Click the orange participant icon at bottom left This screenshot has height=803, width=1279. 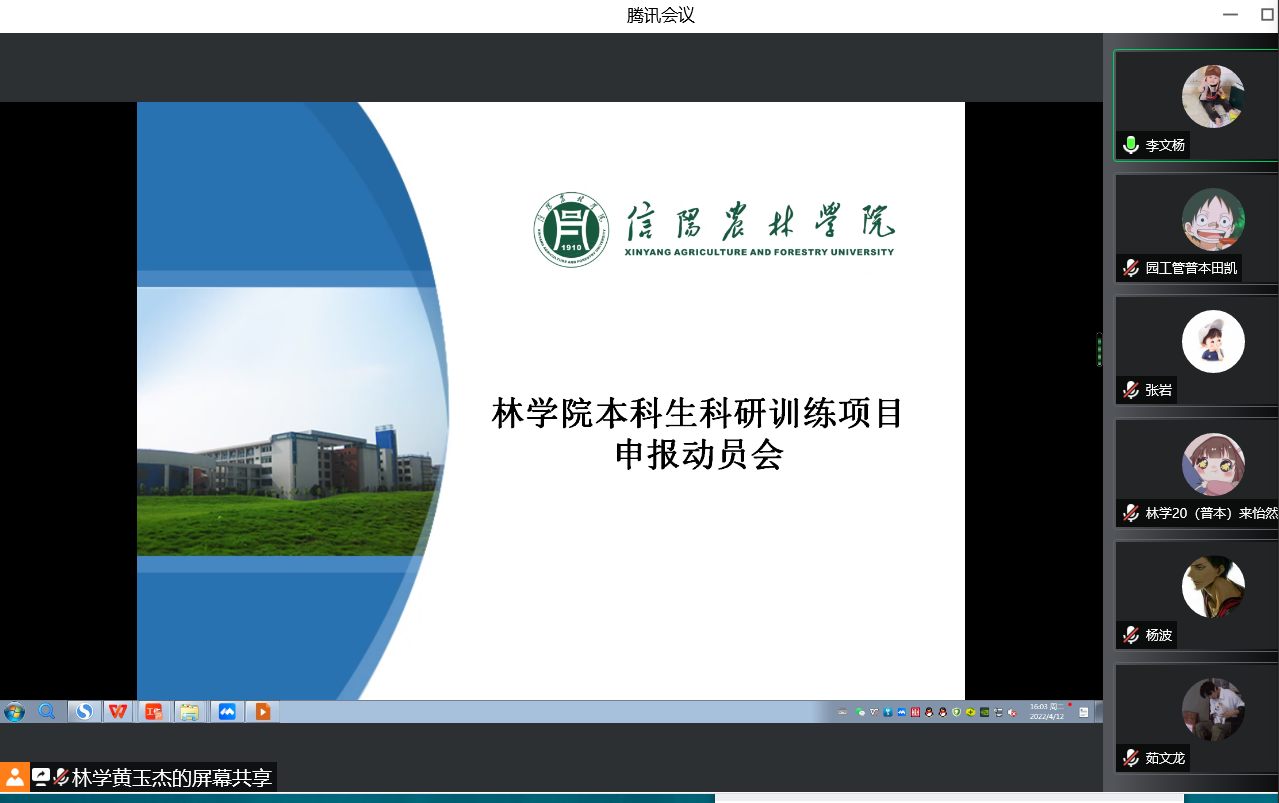[x=15, y=777]
